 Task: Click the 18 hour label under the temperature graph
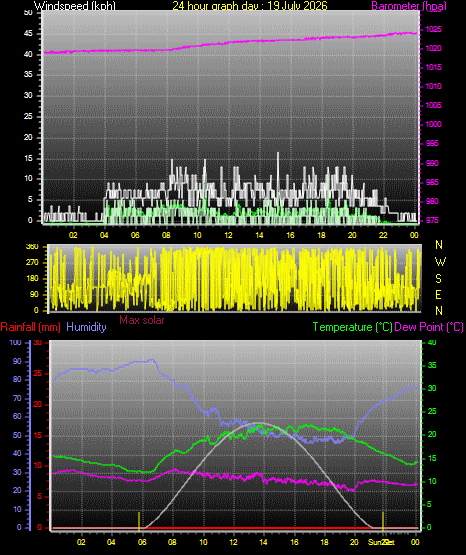coord(324,542)
